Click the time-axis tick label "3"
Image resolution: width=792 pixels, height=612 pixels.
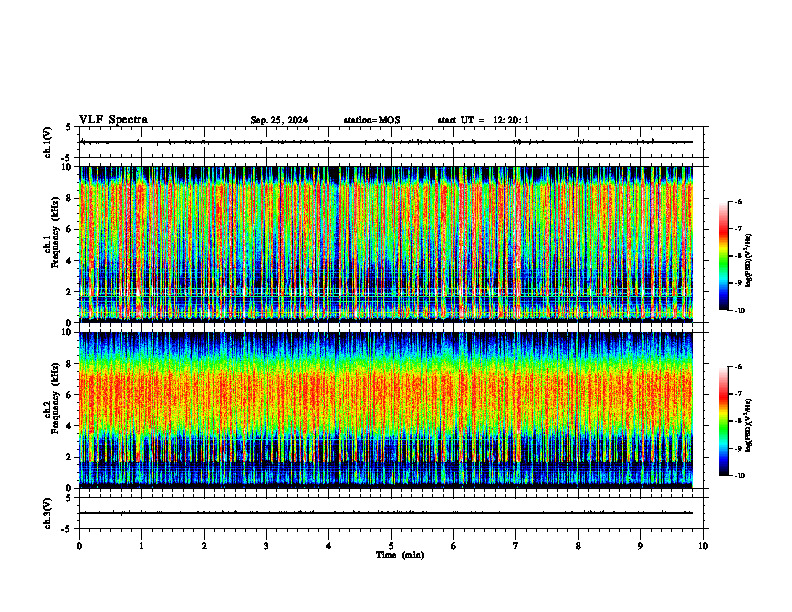coord(266,546)
